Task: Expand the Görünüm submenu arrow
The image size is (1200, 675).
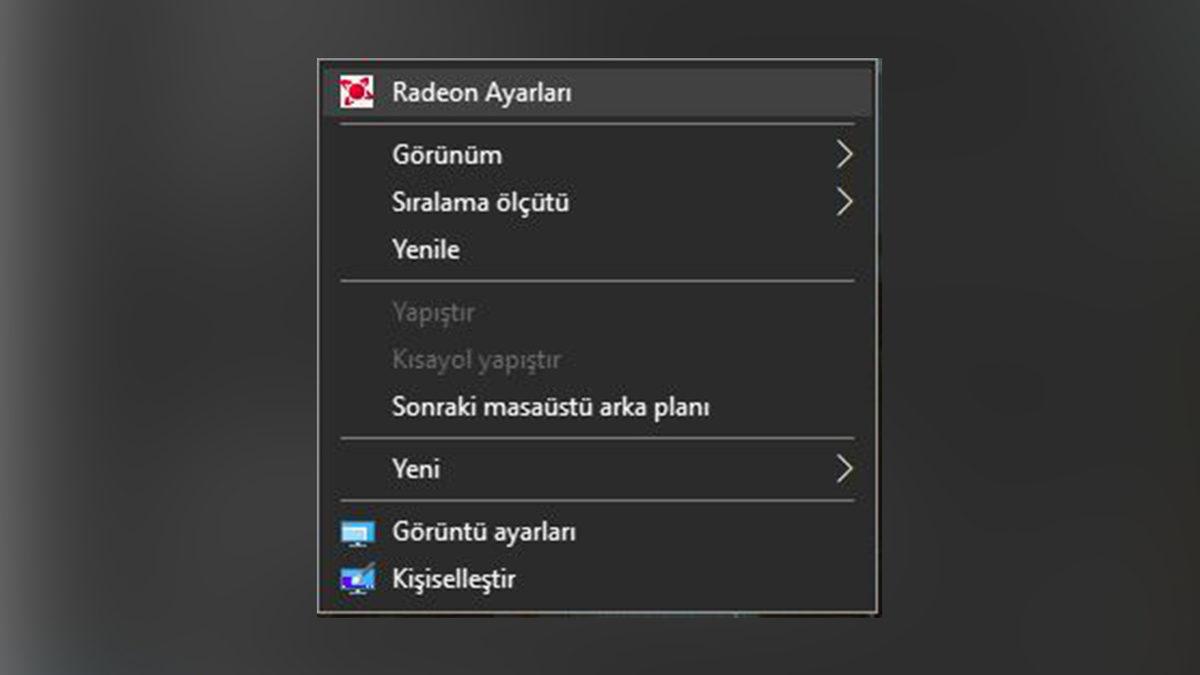Action: pyautogui.click(x=846, y=154)
